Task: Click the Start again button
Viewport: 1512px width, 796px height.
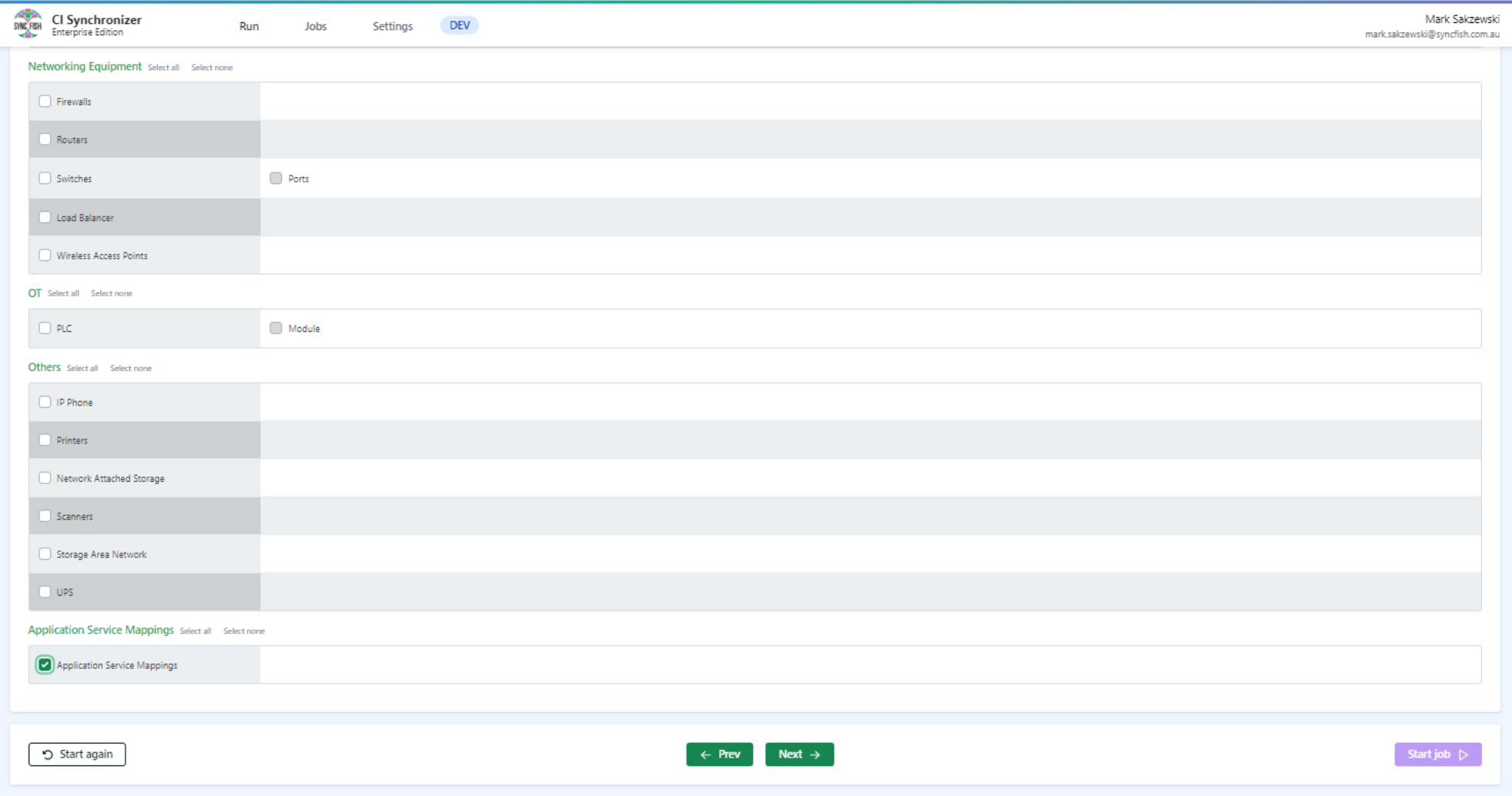Action: 77,754
